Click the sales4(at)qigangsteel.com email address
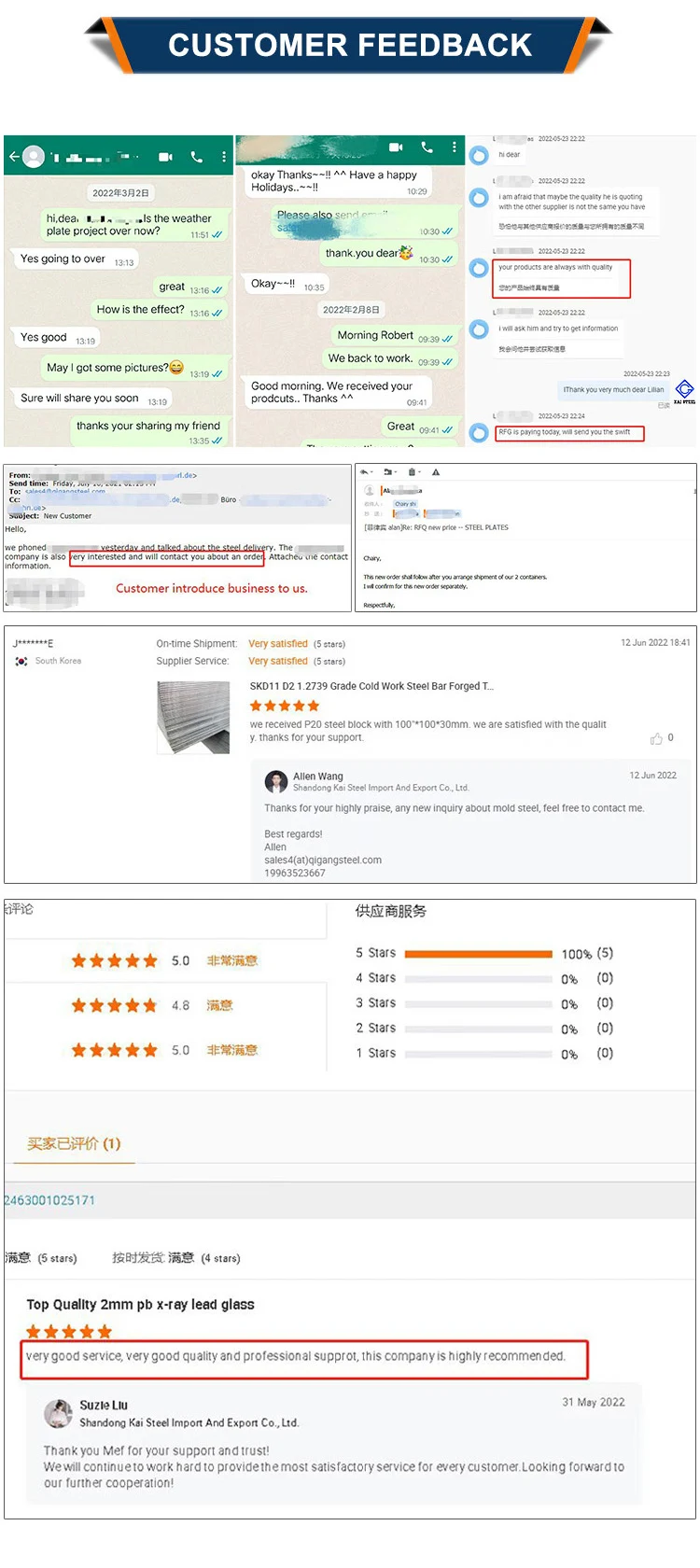This screenshot has height=1568, width=700. (x=323, y=861)
